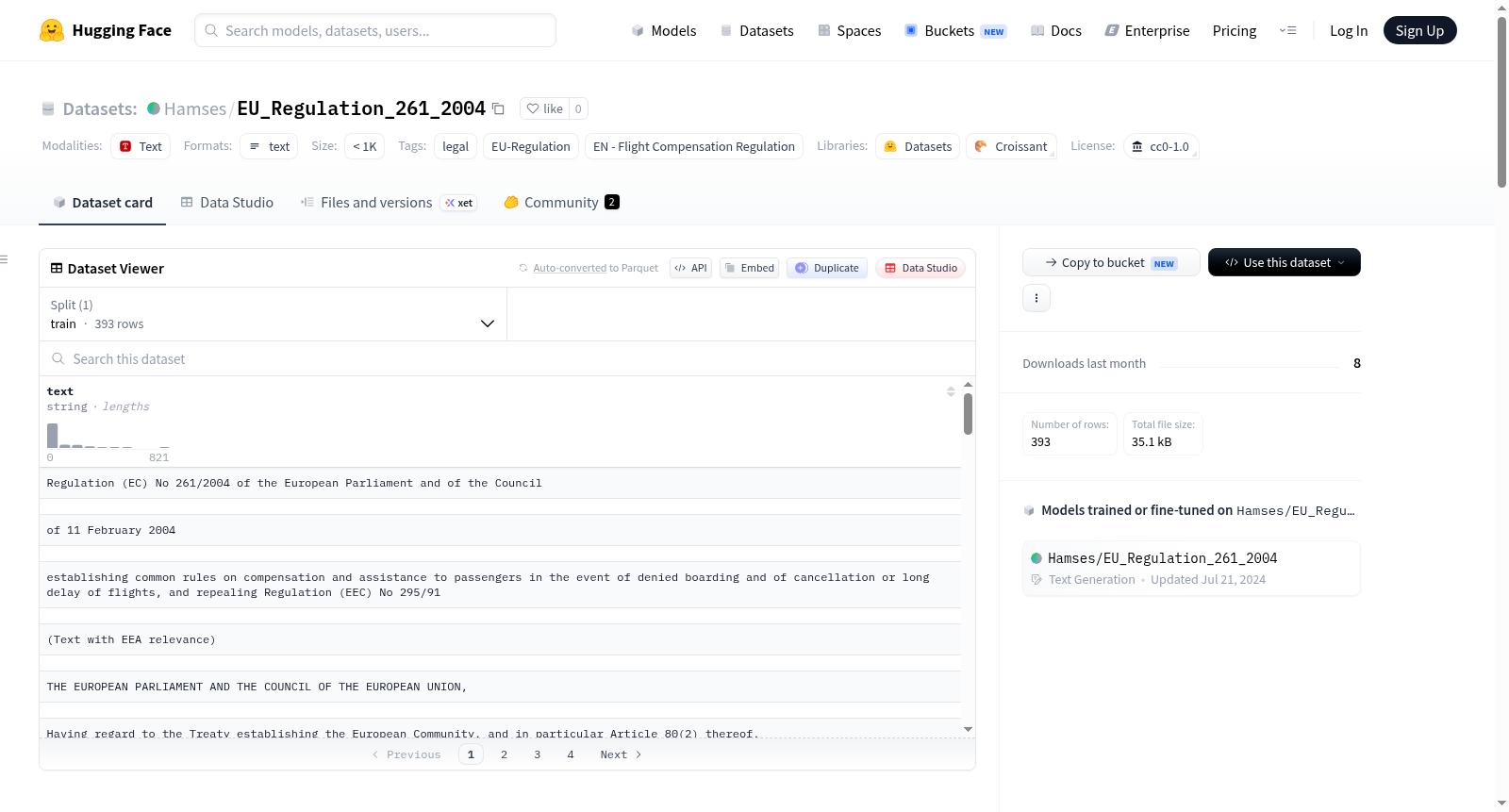This screenshot has width=1509, height=812.
Task: Click the sort icon on text column
Action: (951, 391)
